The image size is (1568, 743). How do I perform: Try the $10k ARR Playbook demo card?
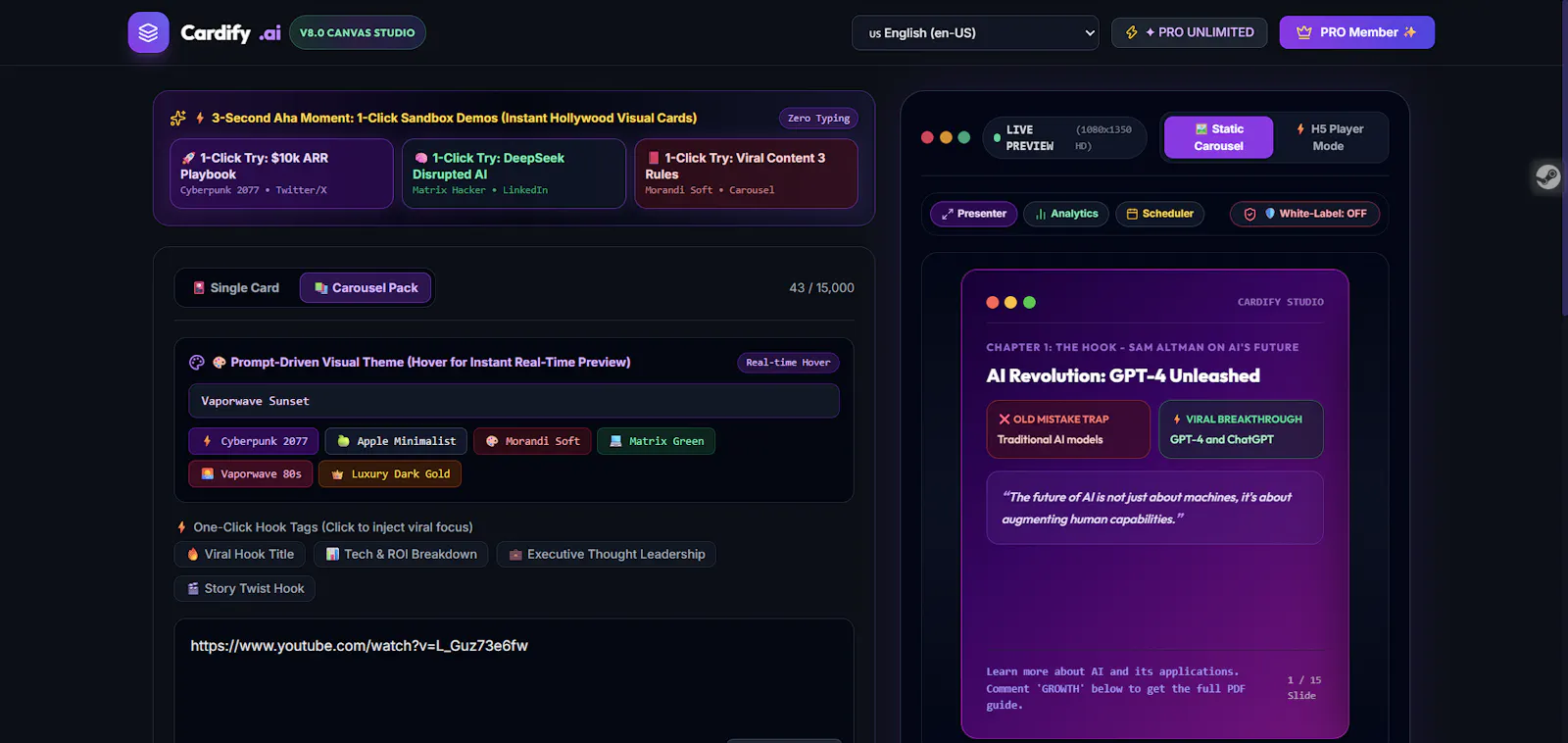pyautogui.click(x=281, y=173)
